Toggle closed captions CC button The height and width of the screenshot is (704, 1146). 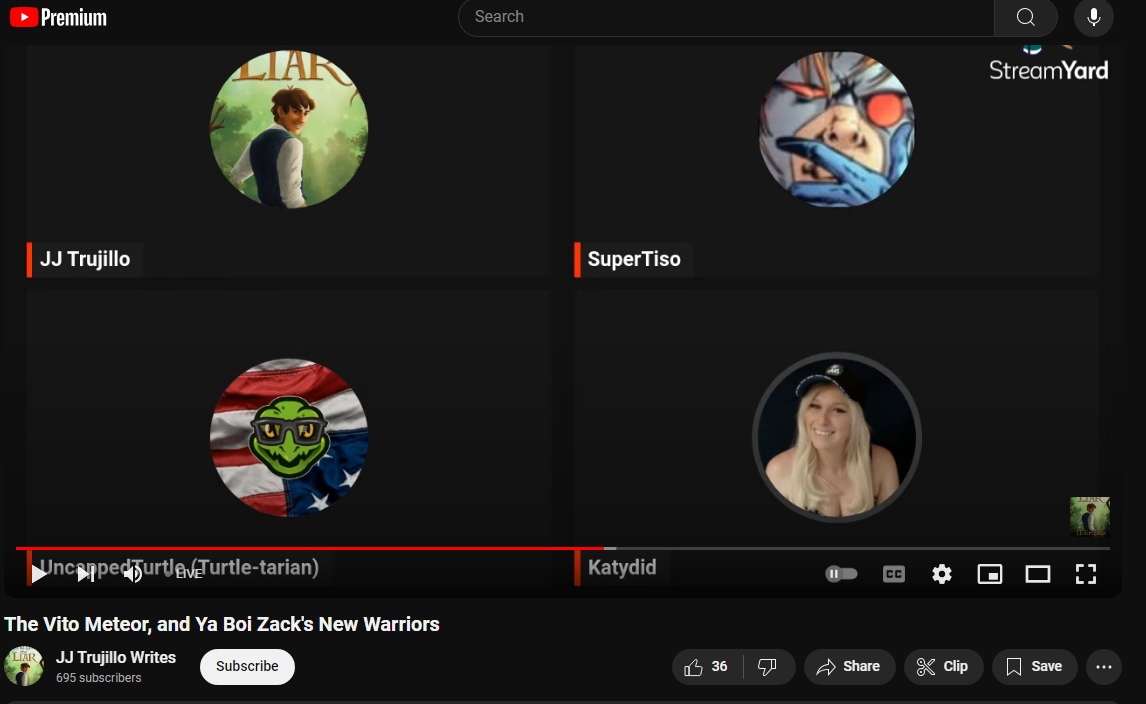coord(894,574)
